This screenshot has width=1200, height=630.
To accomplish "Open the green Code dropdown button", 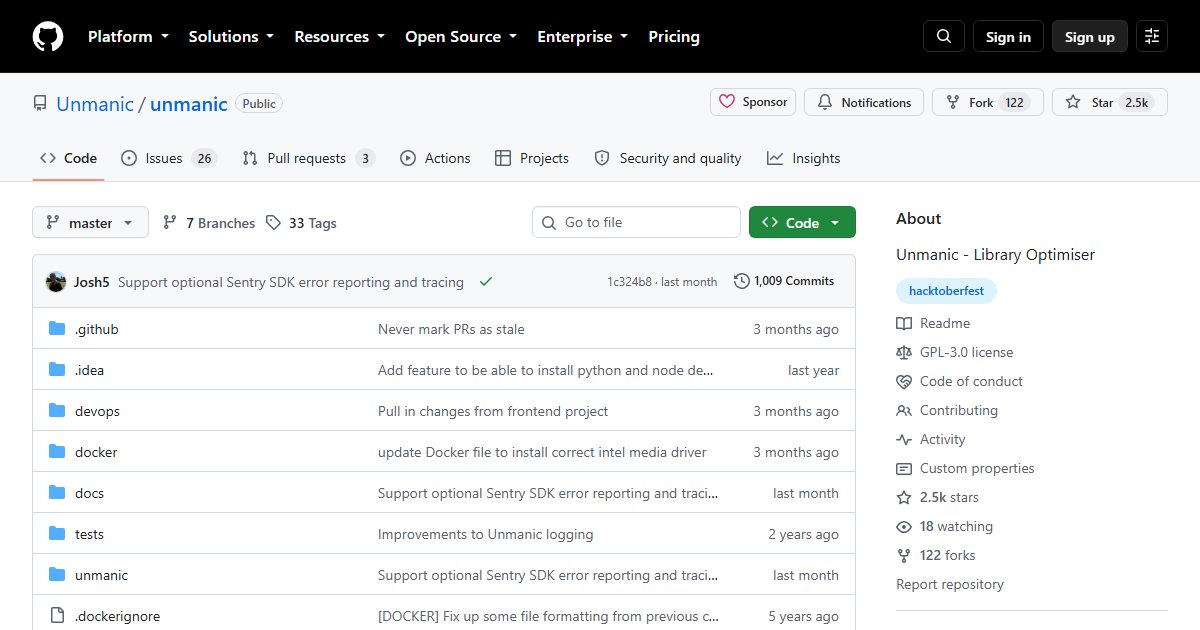I will coord(802,223).
